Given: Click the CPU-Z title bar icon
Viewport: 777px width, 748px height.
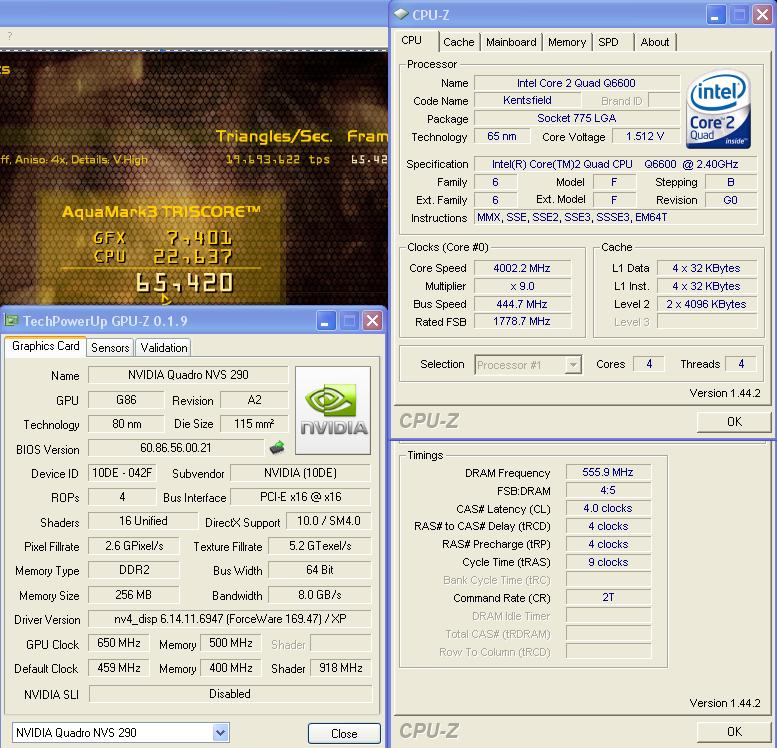Looking at the screenshot, I should coord(401,14).
